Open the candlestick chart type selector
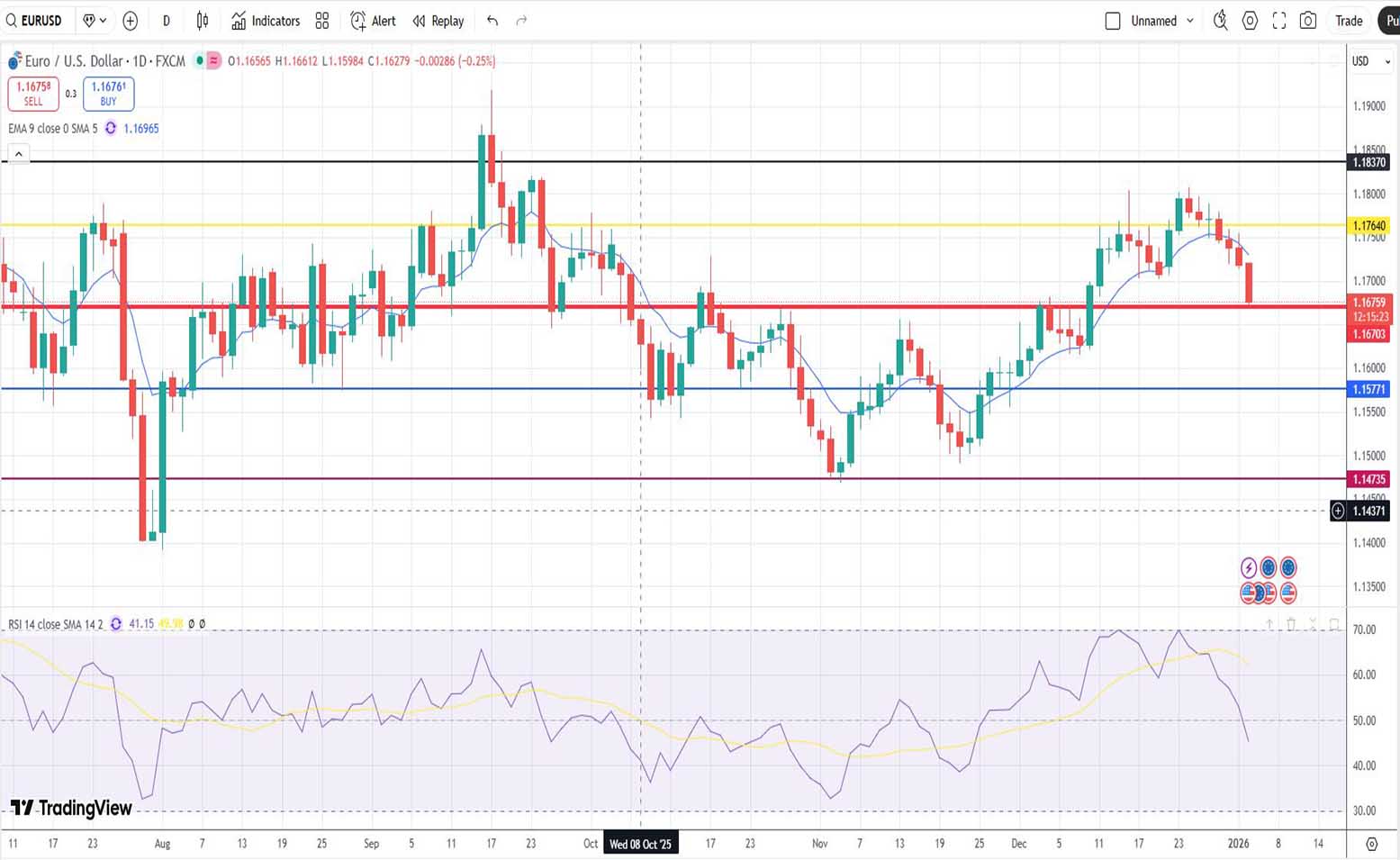Screen dimensions: 1400x860 (x=203, y=21)
